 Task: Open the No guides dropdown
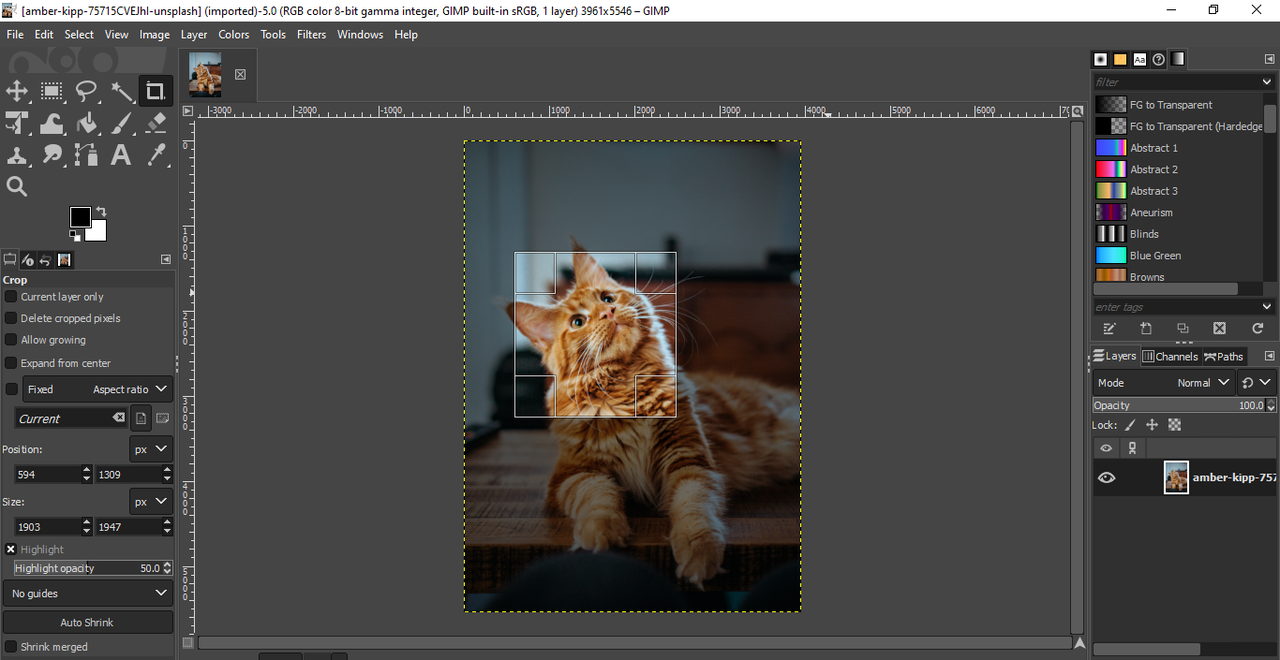(87, 593)
